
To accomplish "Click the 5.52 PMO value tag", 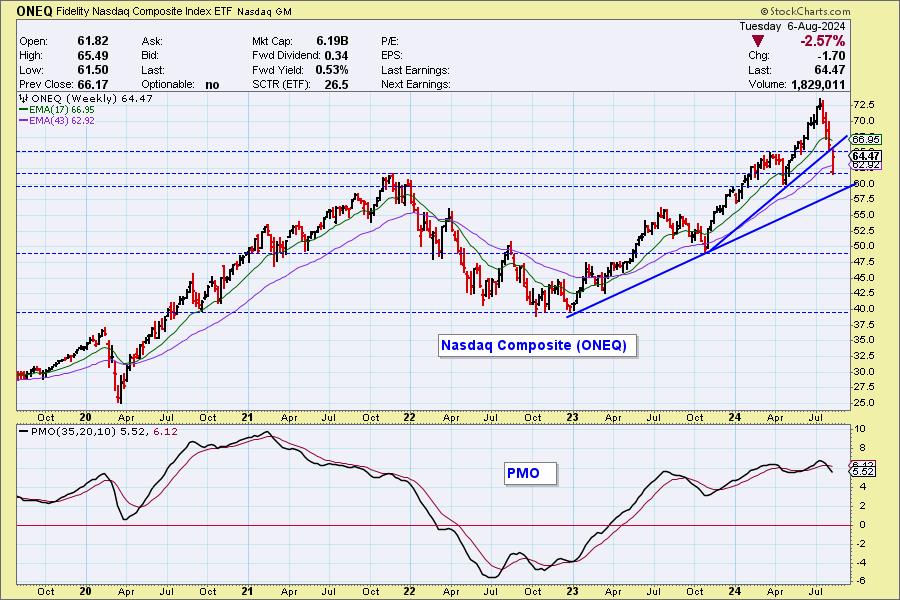I will click(x=863, y=472).
